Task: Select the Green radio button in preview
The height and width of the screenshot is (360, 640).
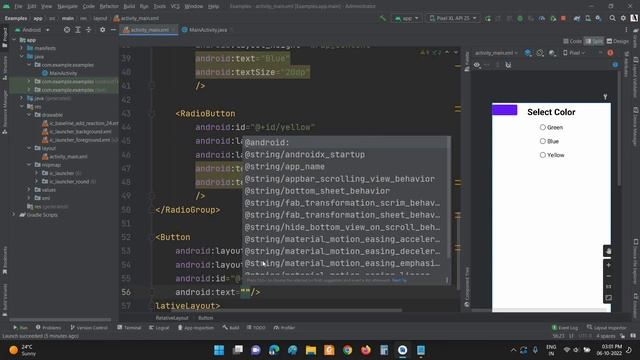Action: tap(542, 127)
